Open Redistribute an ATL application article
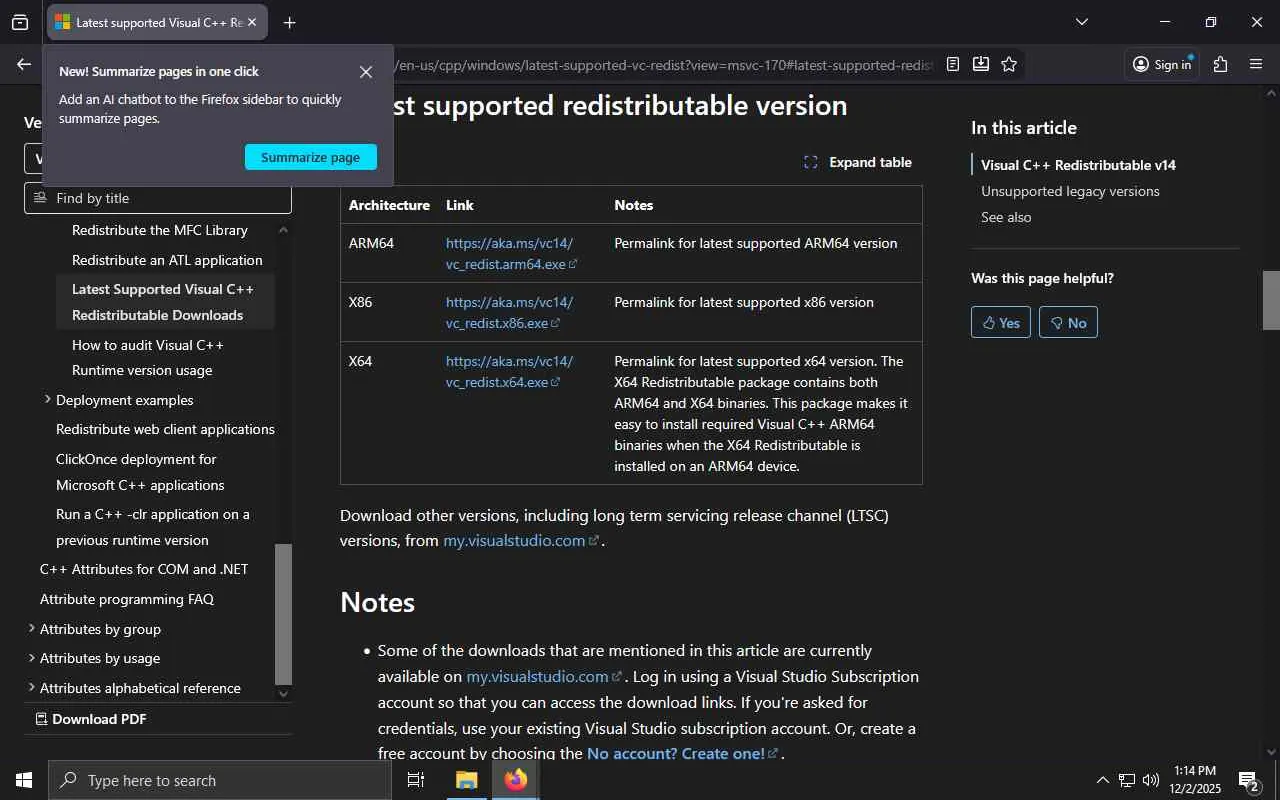 coord(167,260)
